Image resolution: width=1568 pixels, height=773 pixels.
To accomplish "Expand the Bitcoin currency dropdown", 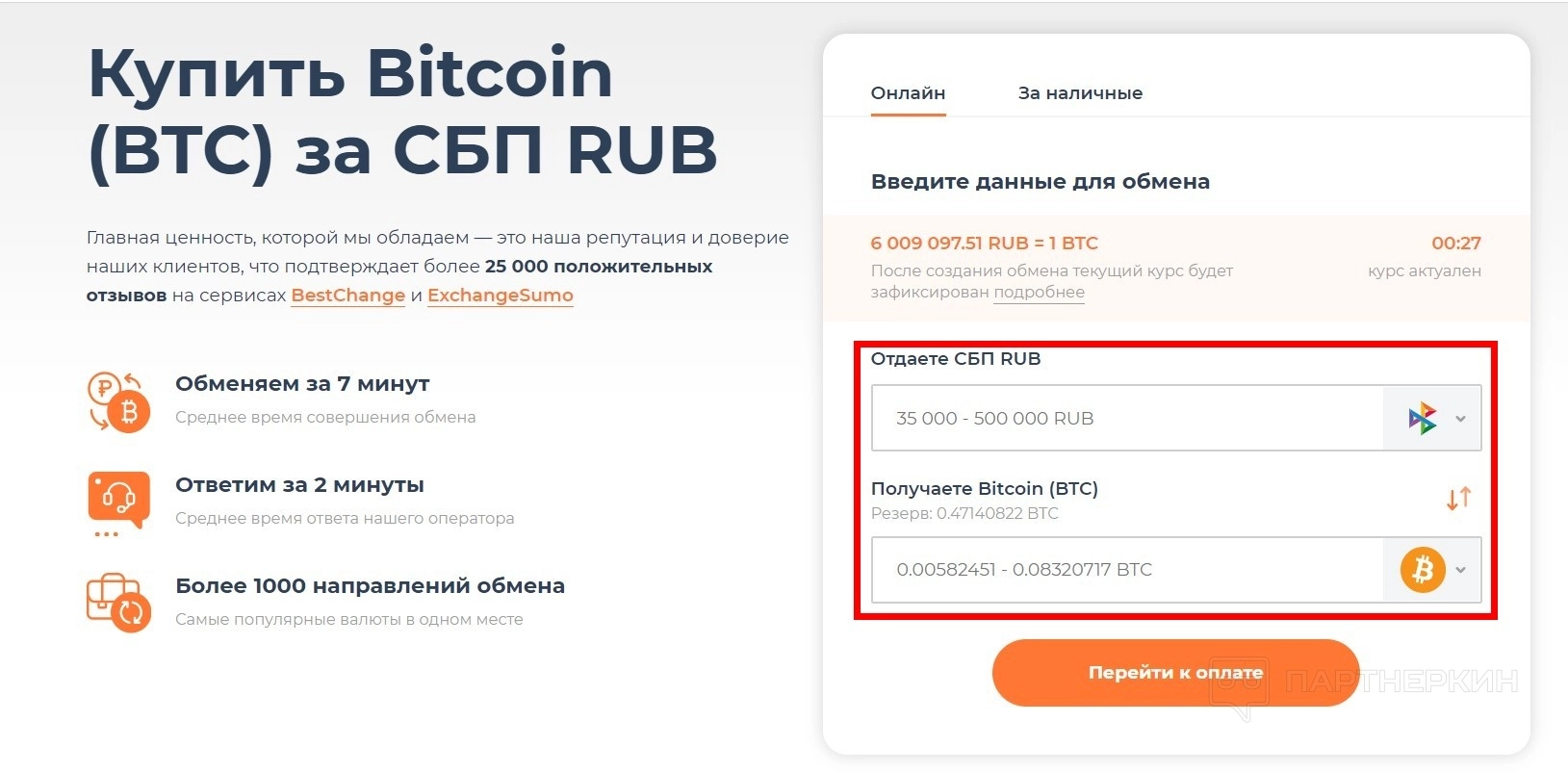I will tap(1460, 570).
